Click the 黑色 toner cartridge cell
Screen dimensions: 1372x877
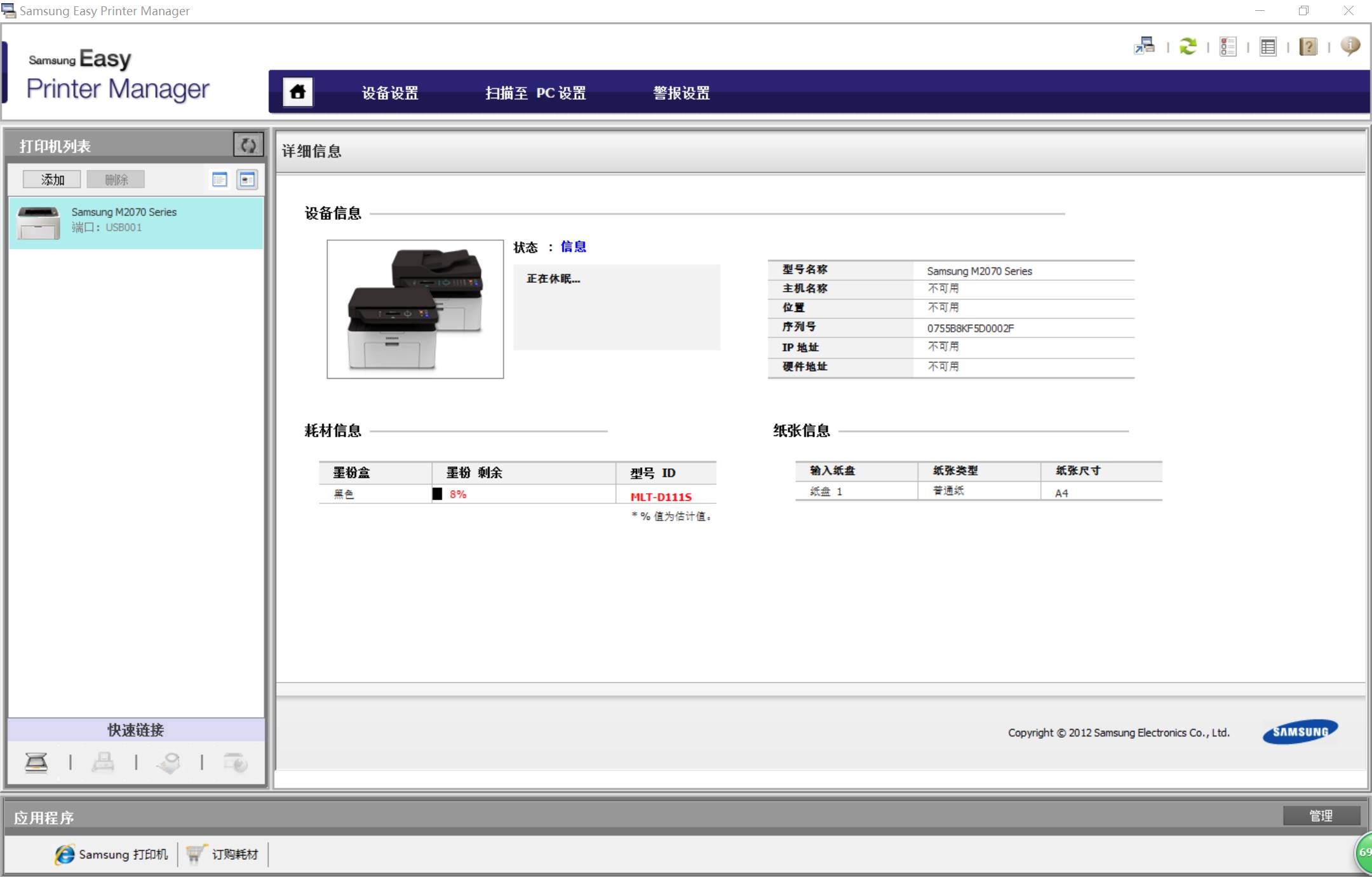(x=344, y=494)
